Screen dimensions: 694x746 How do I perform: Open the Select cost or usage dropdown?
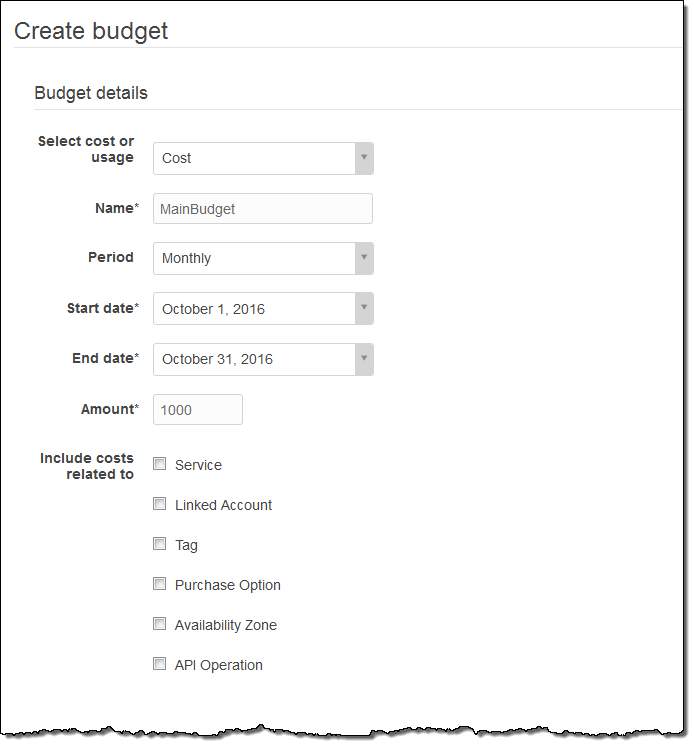(263, 158)
